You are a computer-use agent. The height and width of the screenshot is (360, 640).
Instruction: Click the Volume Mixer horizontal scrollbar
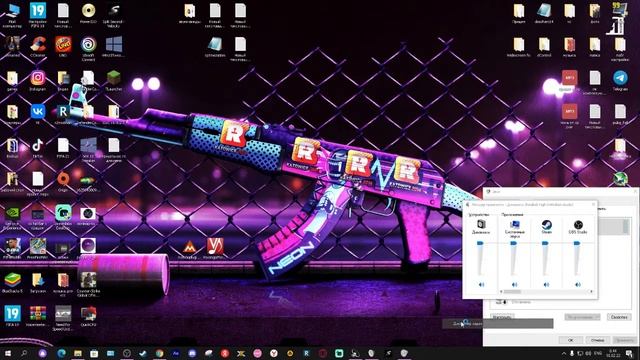pos(547,291)
